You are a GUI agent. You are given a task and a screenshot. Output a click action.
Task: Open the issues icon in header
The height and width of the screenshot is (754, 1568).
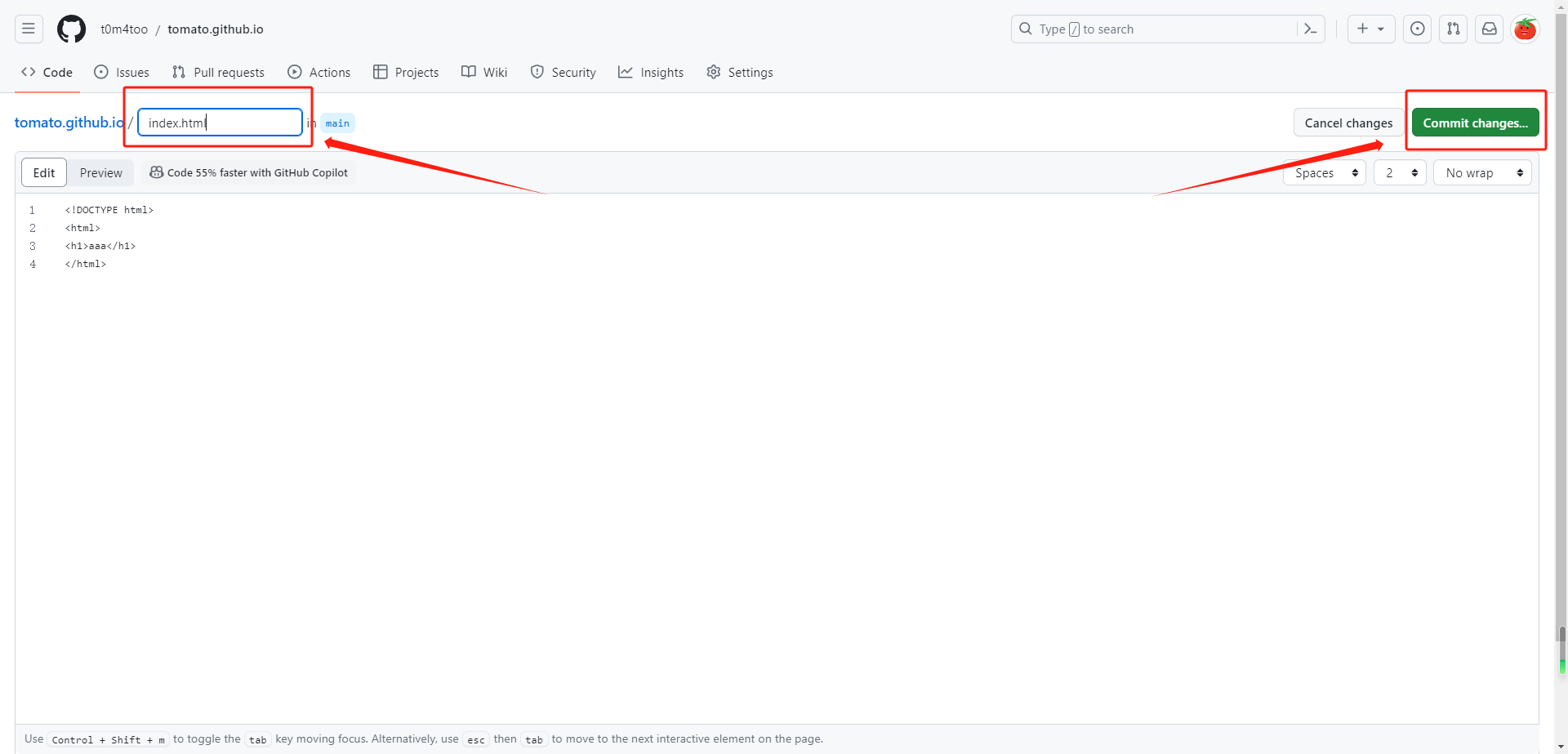[x=1417, y=29]
